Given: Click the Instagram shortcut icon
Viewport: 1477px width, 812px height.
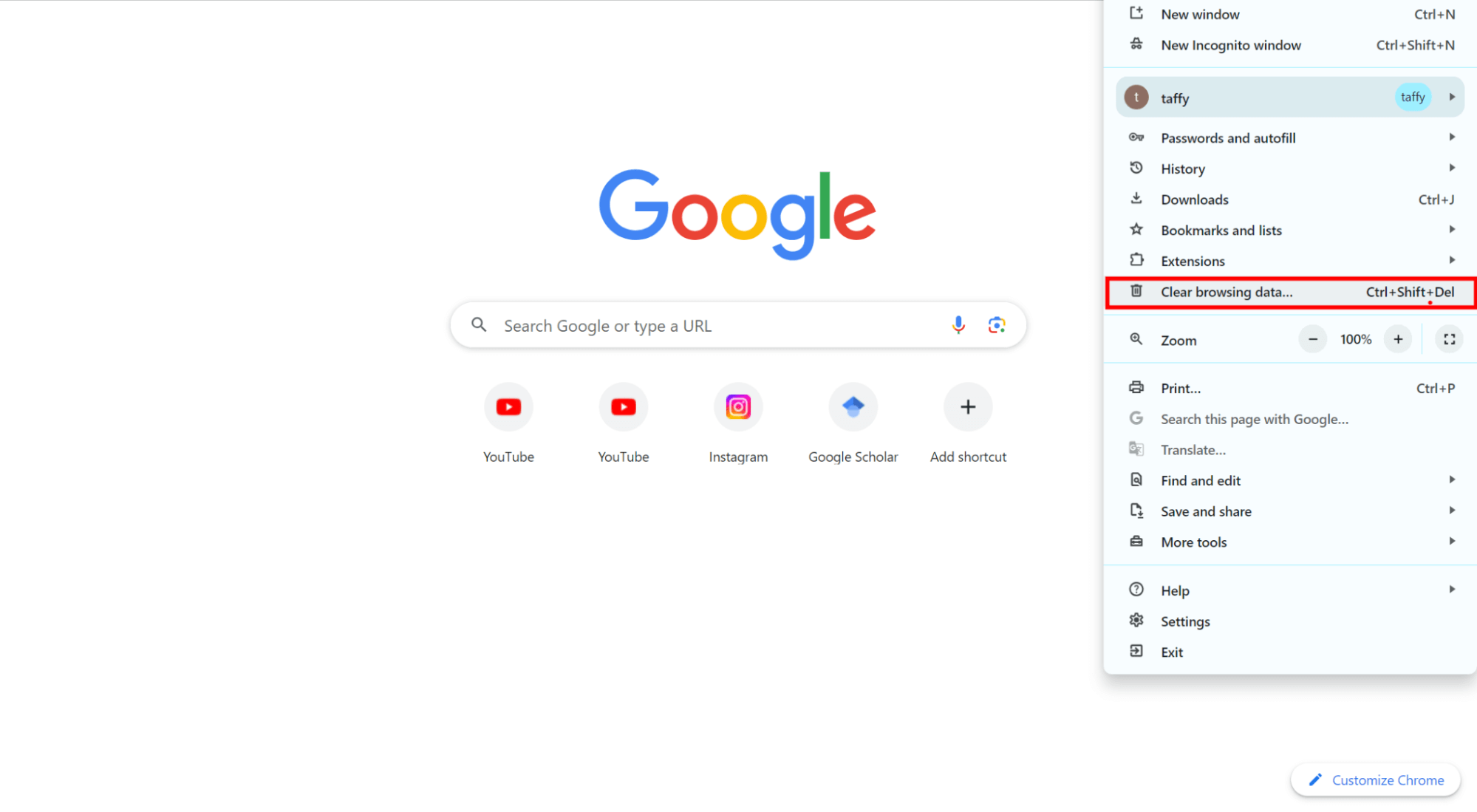Looking at the screenshot, I should [x=738, y=406].
